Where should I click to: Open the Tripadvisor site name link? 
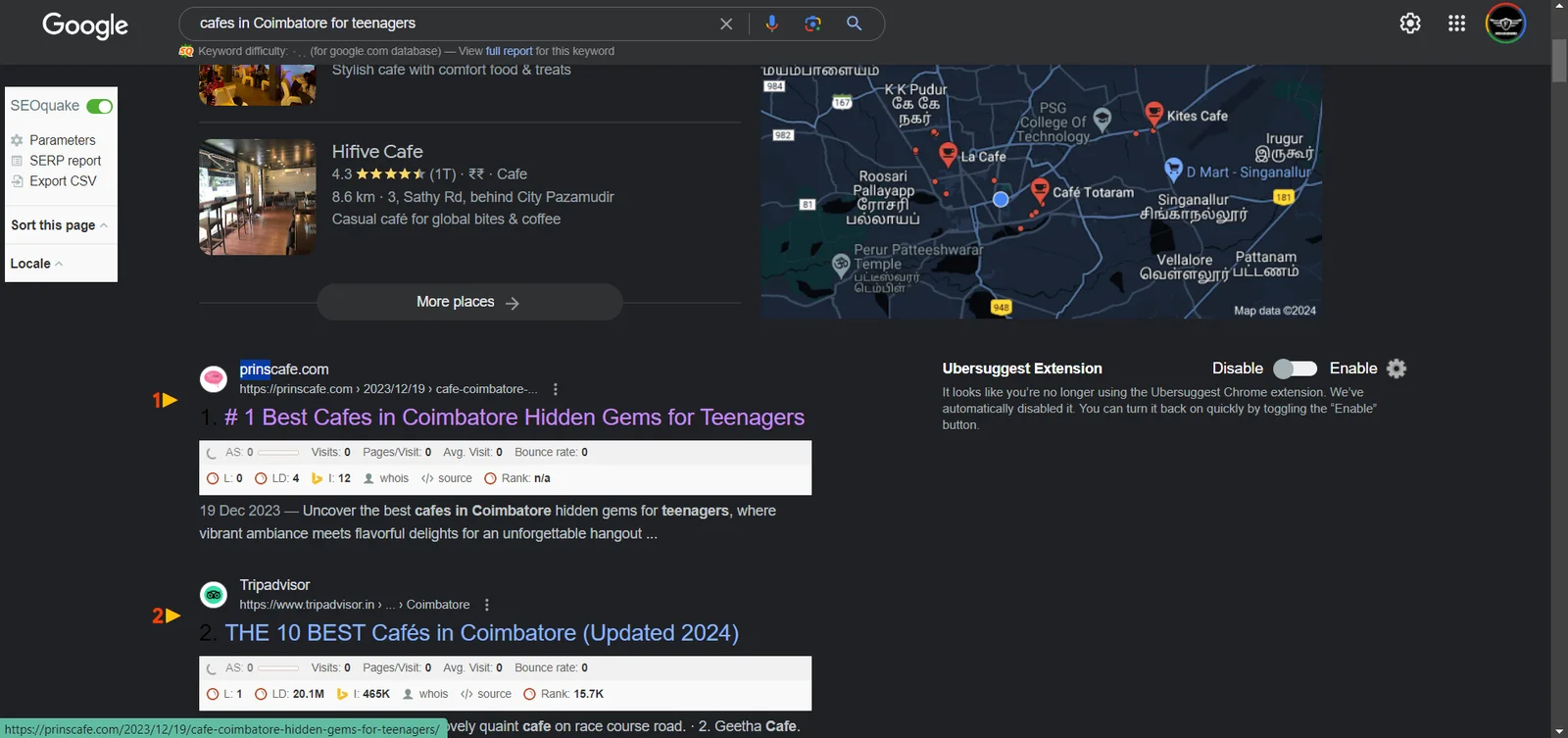click(x=274, y=585)
